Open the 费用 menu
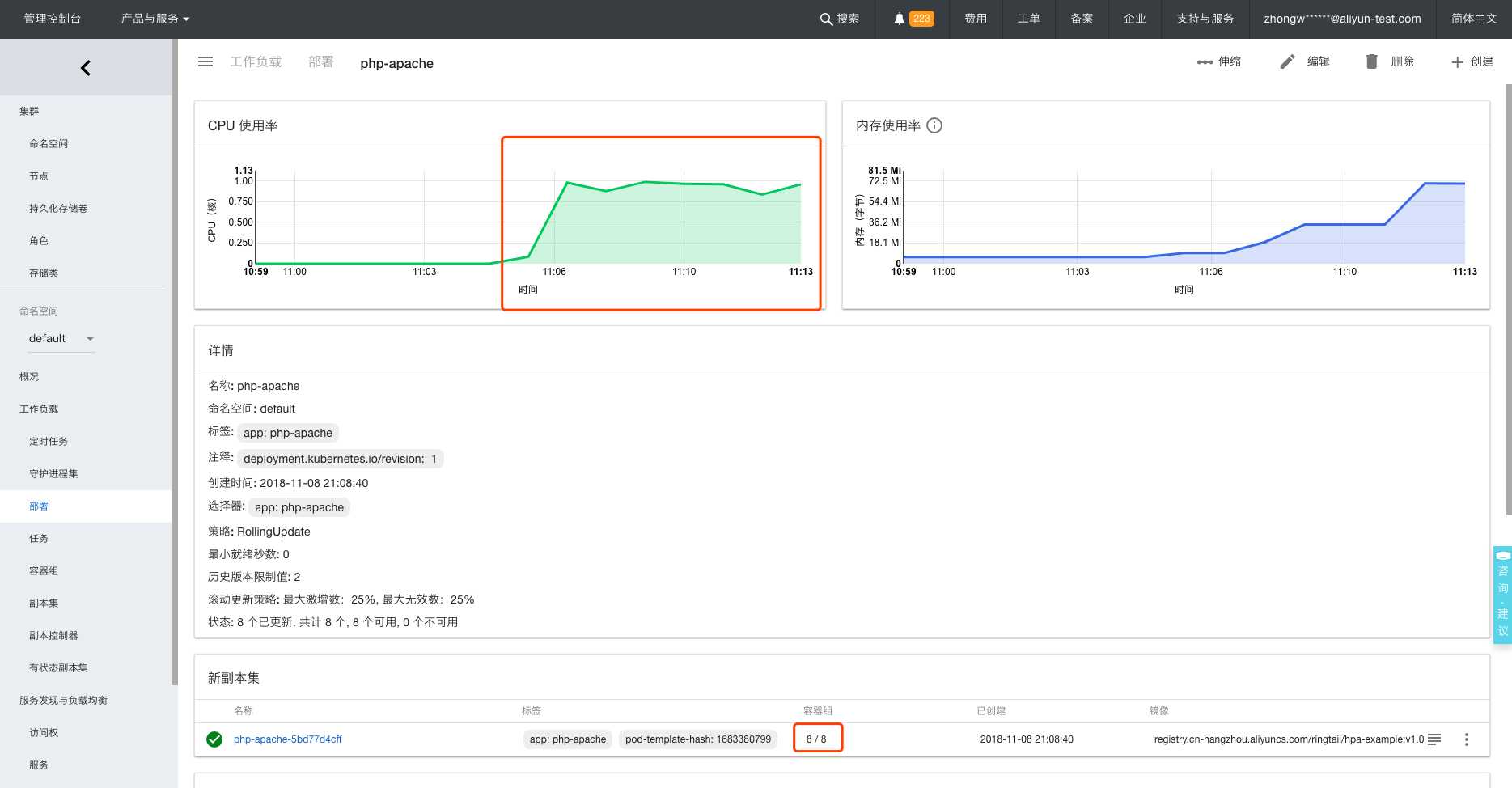The height and width of the screenshot is (788, 1512). coord(976,19)
